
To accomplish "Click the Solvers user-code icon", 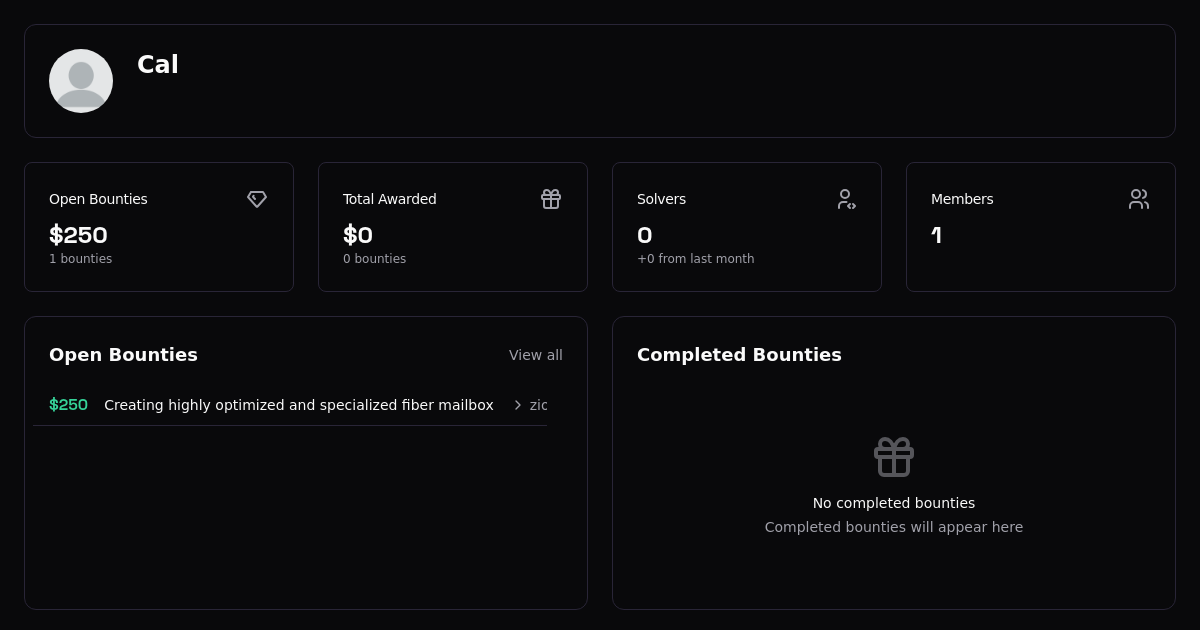I will 846,199.
